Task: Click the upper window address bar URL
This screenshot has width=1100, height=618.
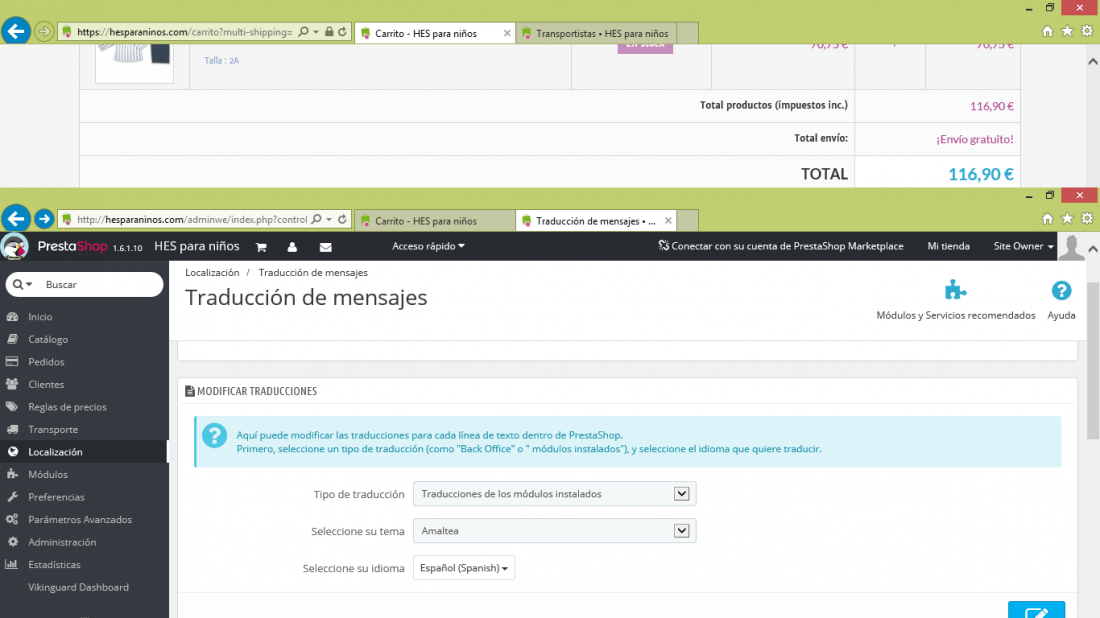Action: [x=185, y=32]
